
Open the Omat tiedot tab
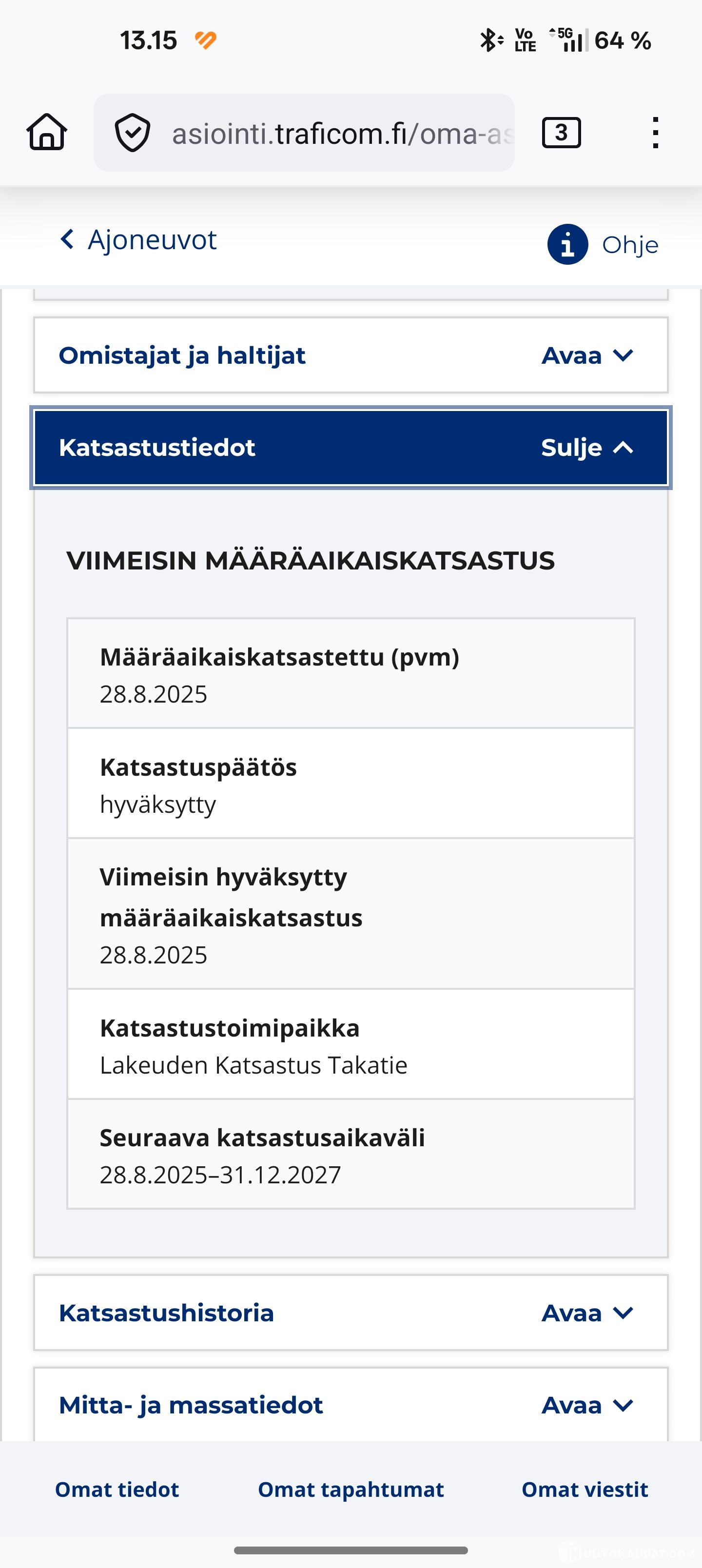click(x=117, y=1490)
